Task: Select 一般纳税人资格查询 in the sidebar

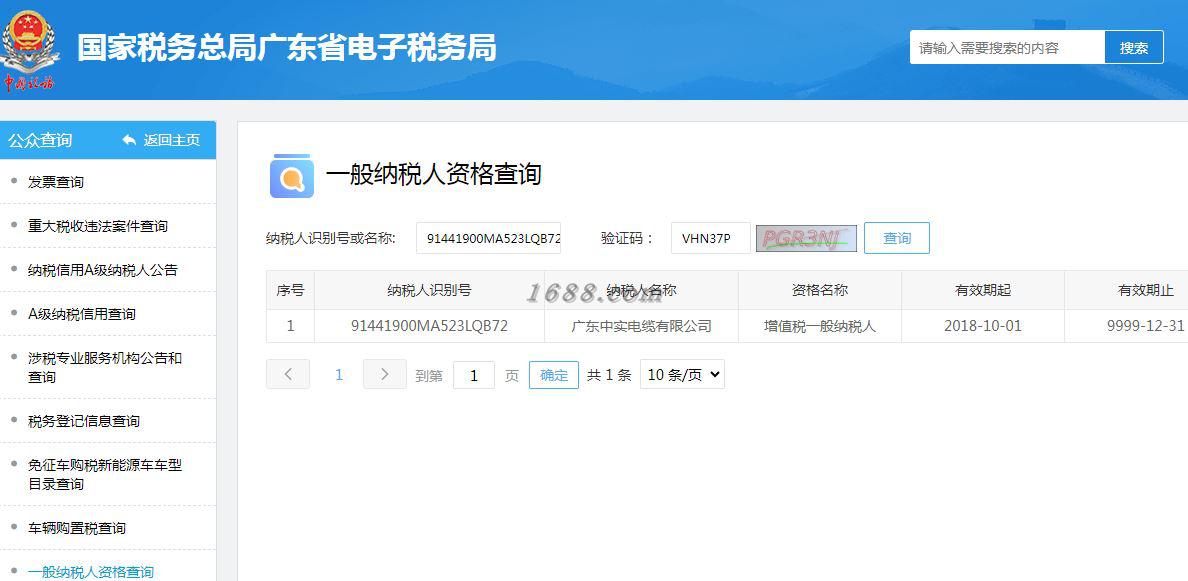Action: point(90,572)
